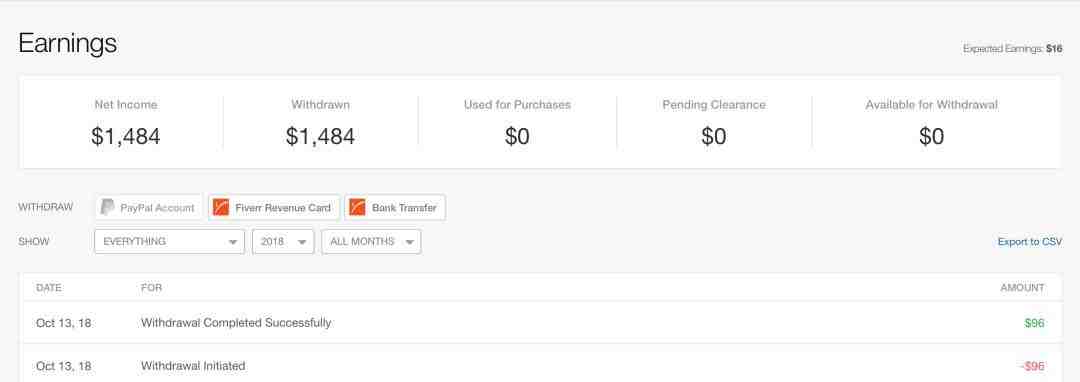The height and width of the screenshot is (382, 1080).
Task: Click the DATE column header
Action: (49, 288)
